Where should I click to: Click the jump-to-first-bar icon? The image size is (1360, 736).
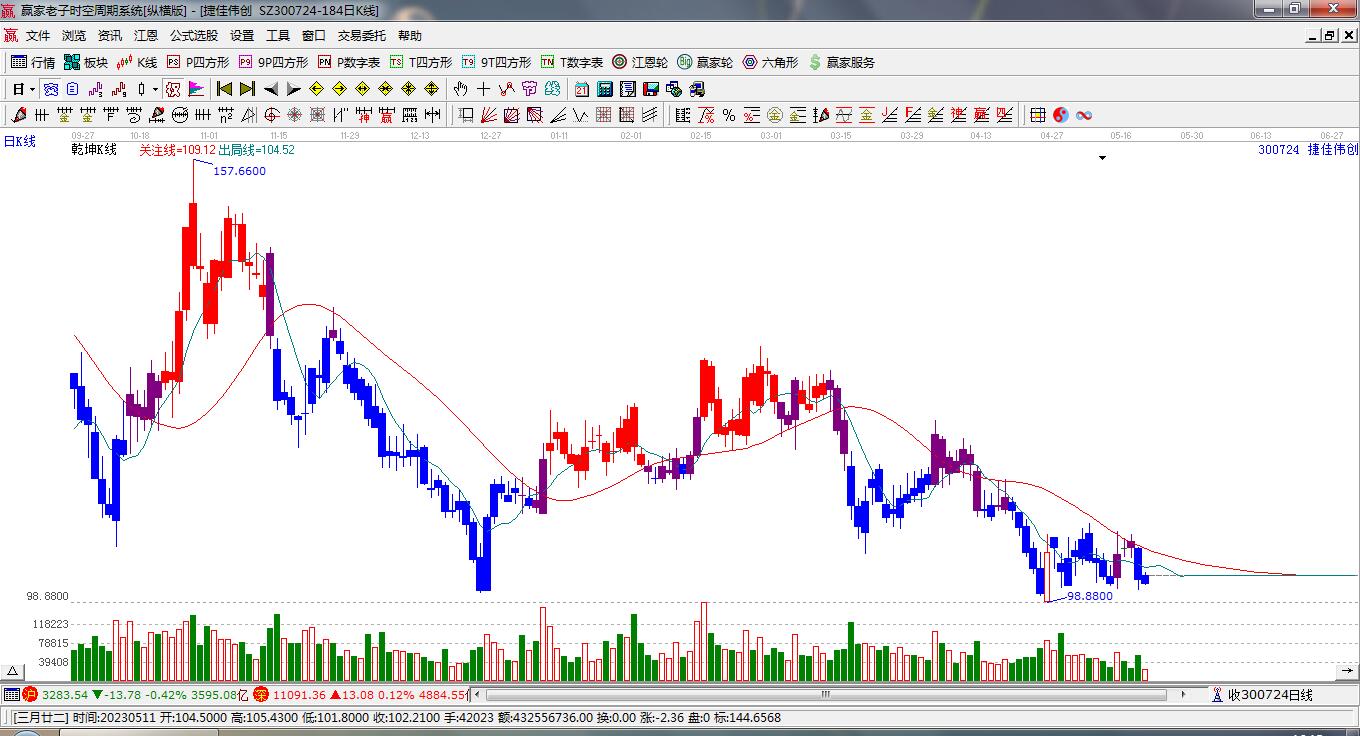(224, 89)
